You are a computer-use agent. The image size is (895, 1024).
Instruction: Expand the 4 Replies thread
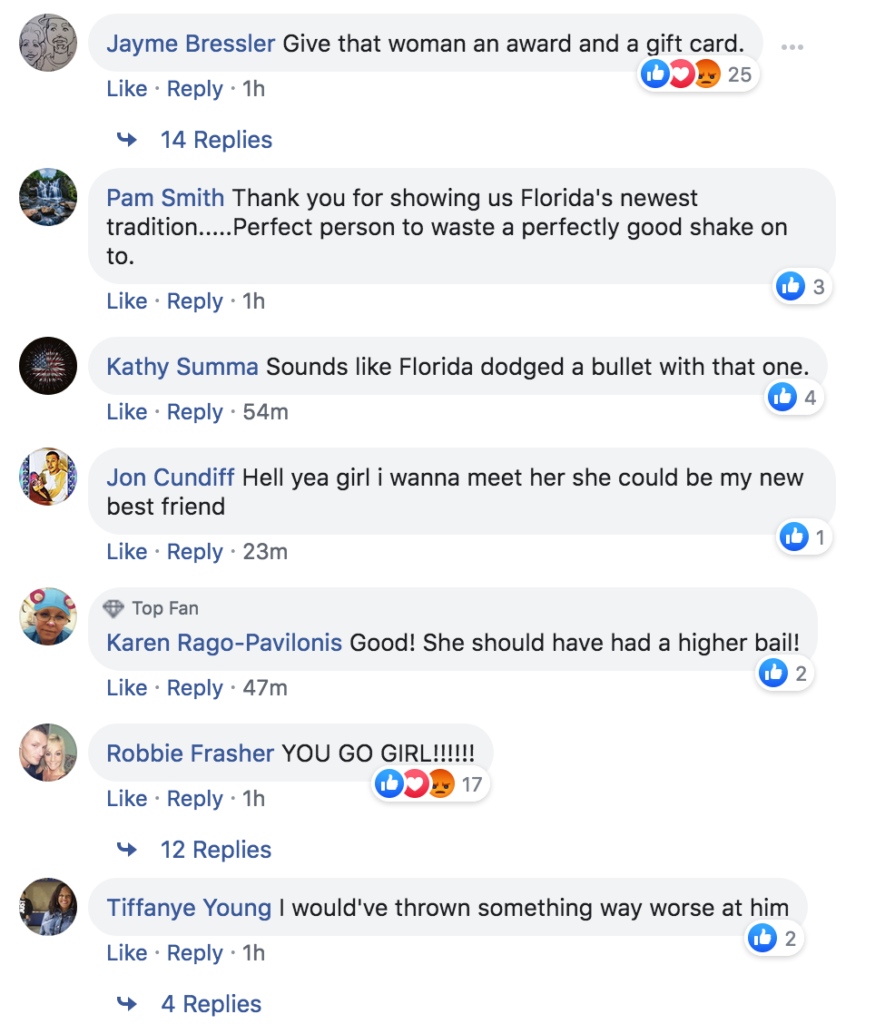point(211,1004)
